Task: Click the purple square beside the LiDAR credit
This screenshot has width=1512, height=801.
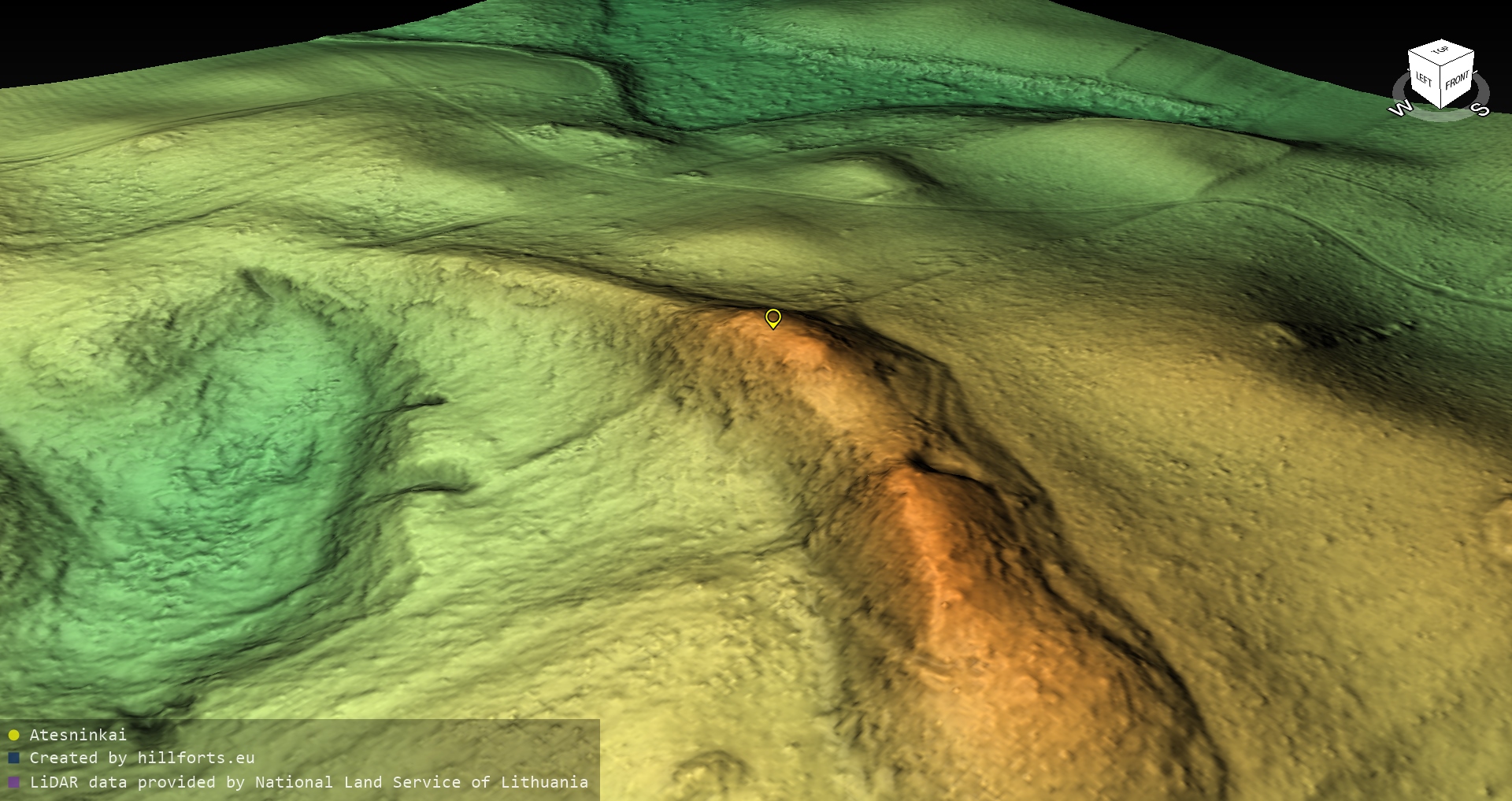Action: 13,782
